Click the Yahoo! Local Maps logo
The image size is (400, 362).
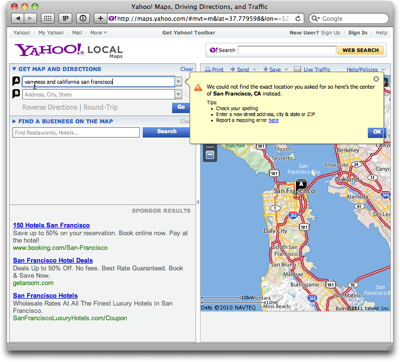coord(69,51)
